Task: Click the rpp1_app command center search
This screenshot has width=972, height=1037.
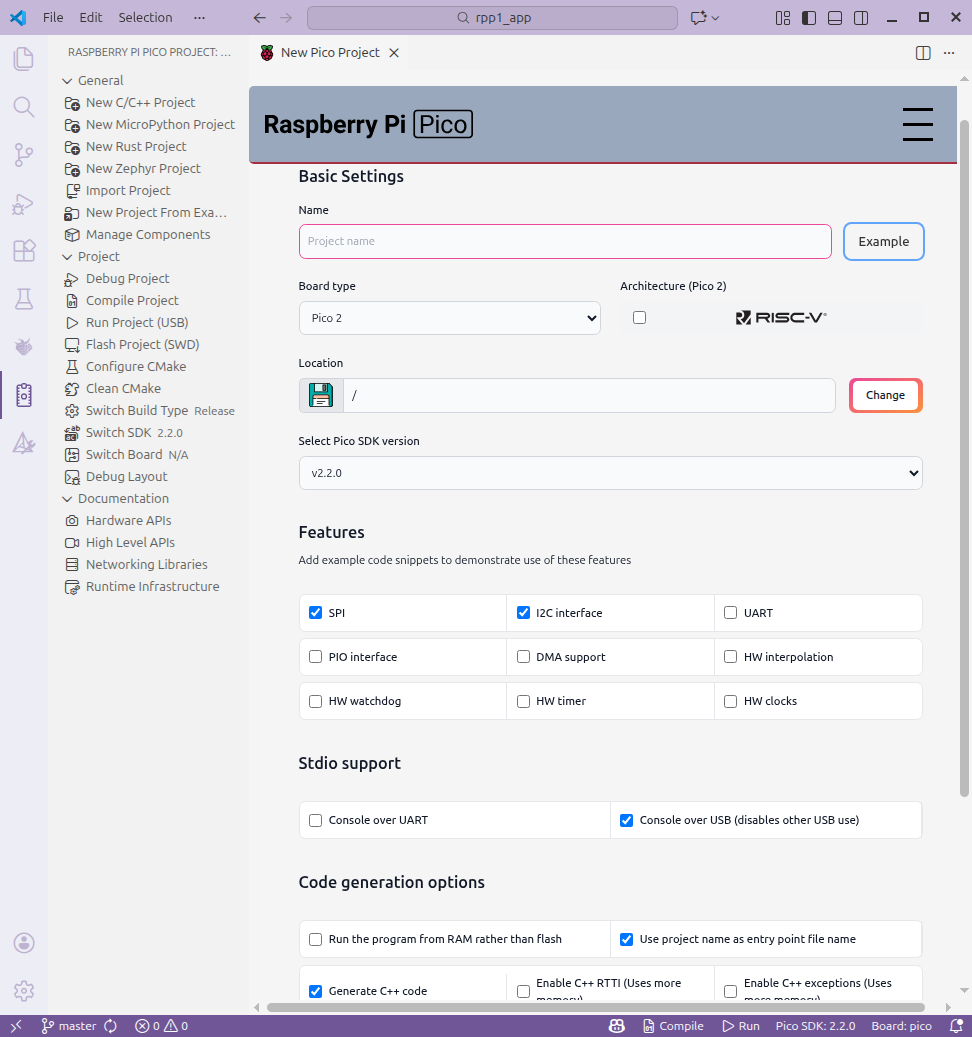Action: point(493,18)
